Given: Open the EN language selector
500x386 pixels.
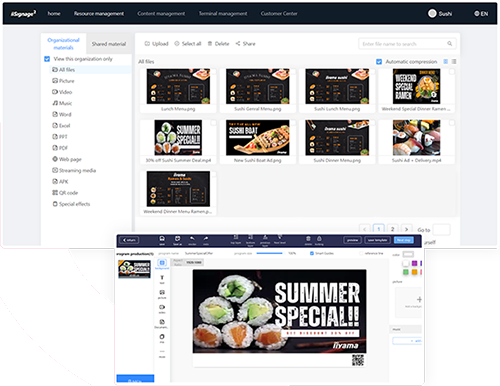Looking at the screenshot, I should tap(481, 14).
